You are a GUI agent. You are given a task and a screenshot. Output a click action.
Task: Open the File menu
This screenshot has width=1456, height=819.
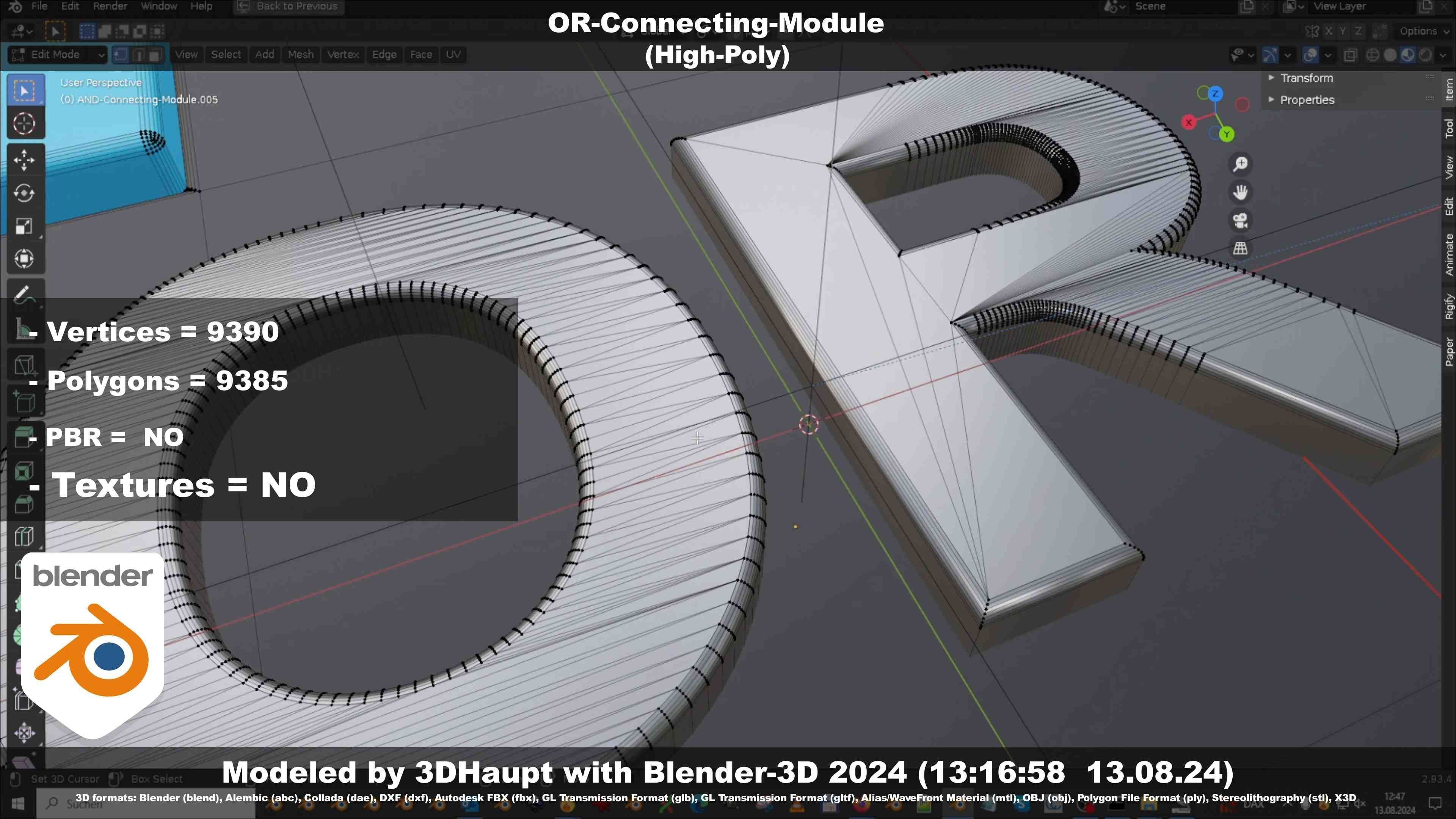click(x=39, y=6)
